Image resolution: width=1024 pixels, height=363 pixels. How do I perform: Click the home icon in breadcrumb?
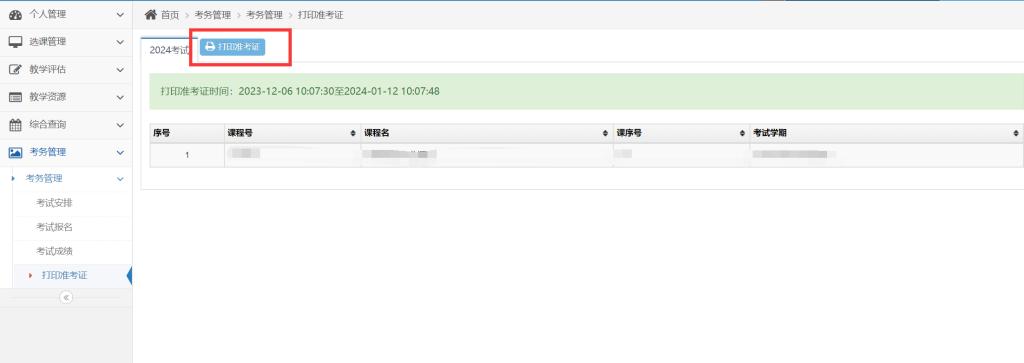click(x=151, y=14)
